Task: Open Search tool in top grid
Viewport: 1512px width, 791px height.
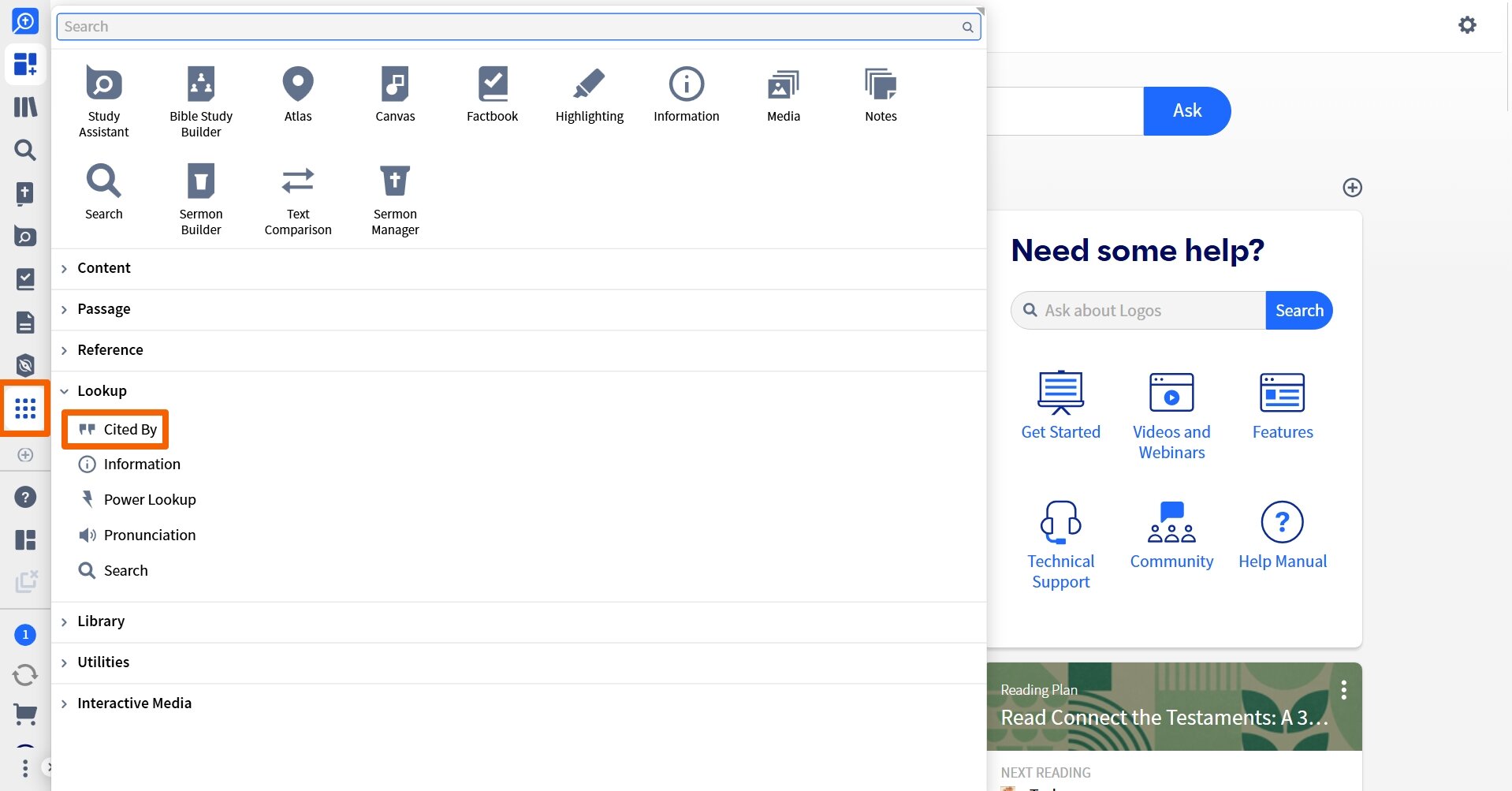Action: (x=103, y=192)
